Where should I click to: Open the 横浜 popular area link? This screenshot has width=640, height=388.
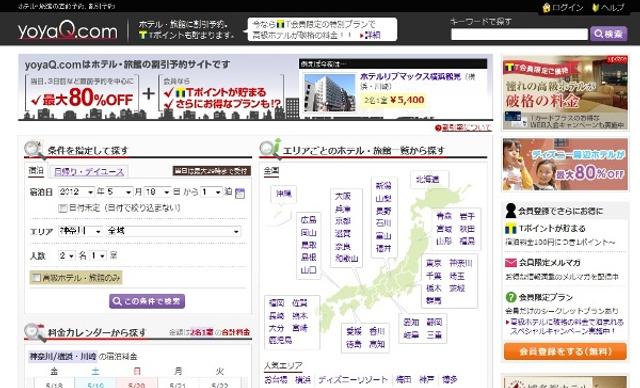tap(302, 380)
